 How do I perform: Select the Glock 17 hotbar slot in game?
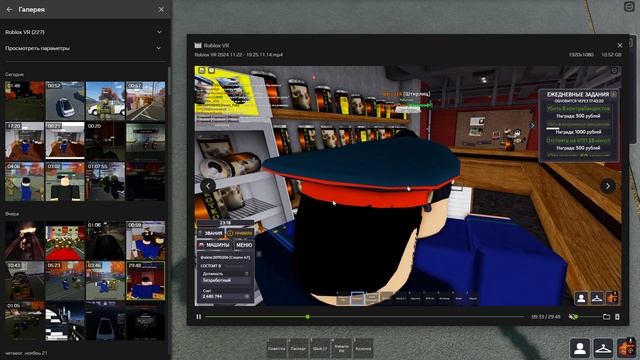pyautogui.click(x=320, y=349)
